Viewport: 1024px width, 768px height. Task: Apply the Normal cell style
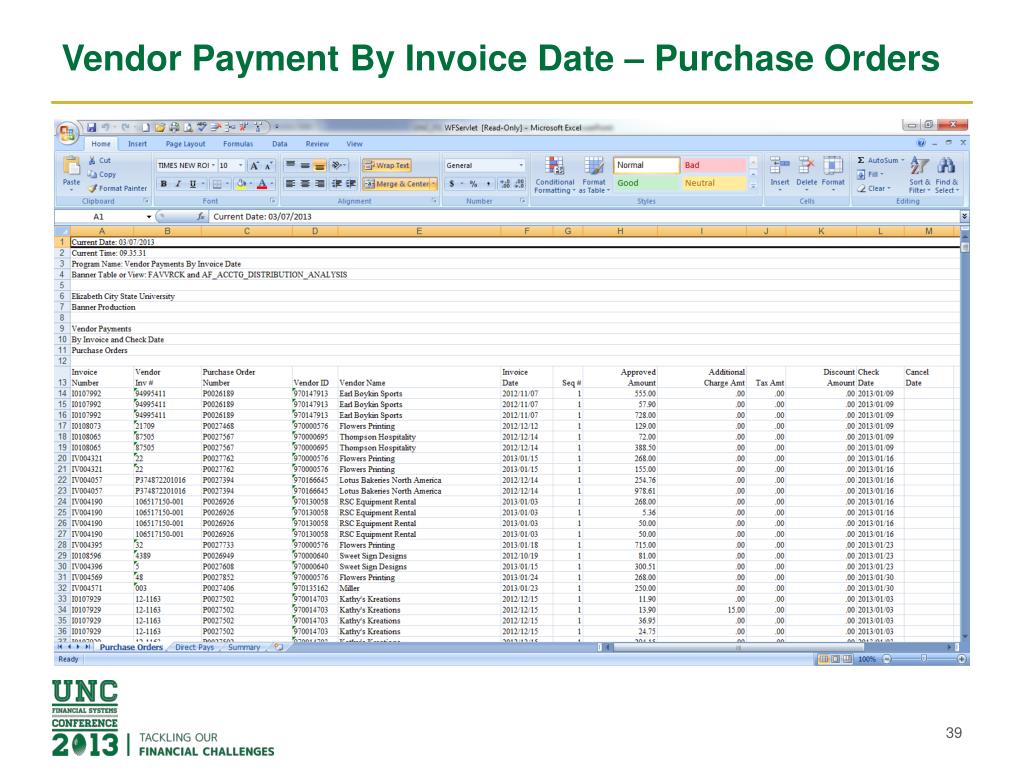[646, 165]
